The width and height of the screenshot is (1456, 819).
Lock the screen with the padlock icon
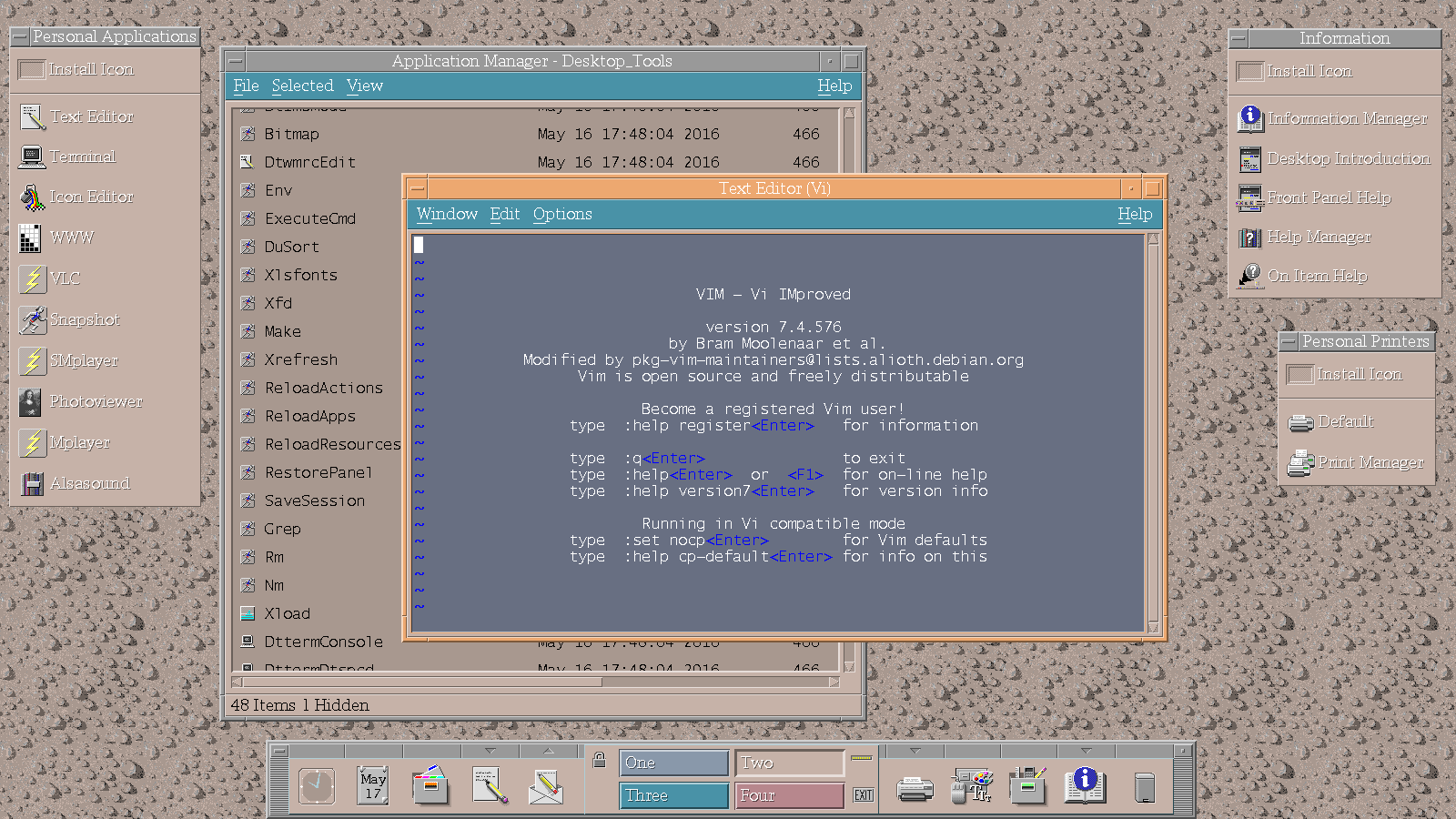coord(599,760)
